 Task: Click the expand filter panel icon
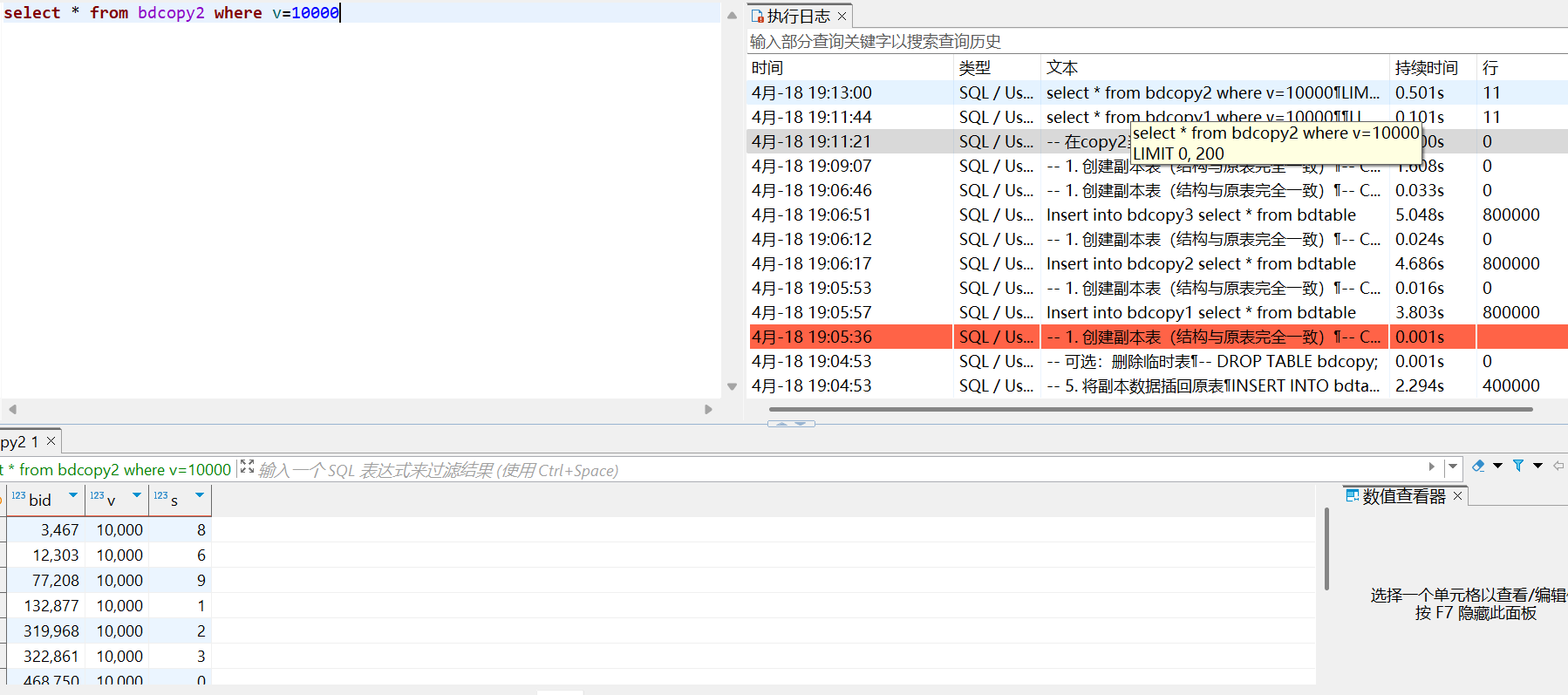(247, 467)
